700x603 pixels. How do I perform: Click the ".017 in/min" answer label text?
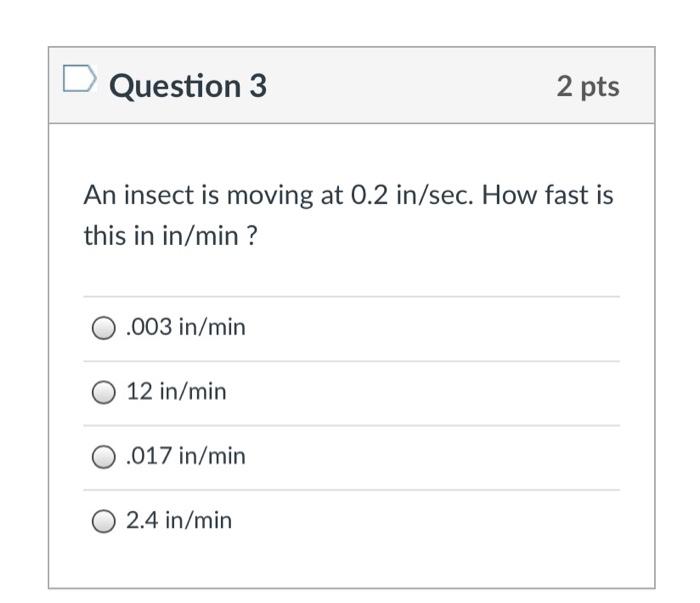point(186,456)
